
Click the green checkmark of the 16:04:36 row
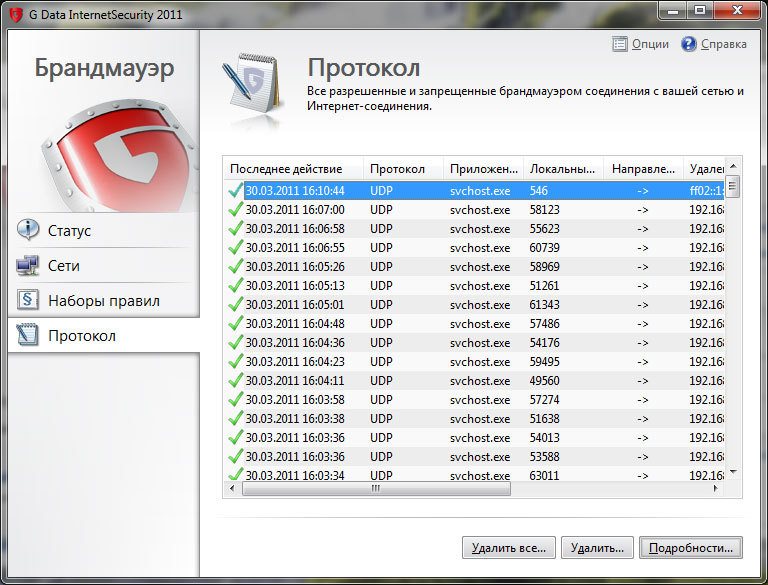click(x=236, y=342)
